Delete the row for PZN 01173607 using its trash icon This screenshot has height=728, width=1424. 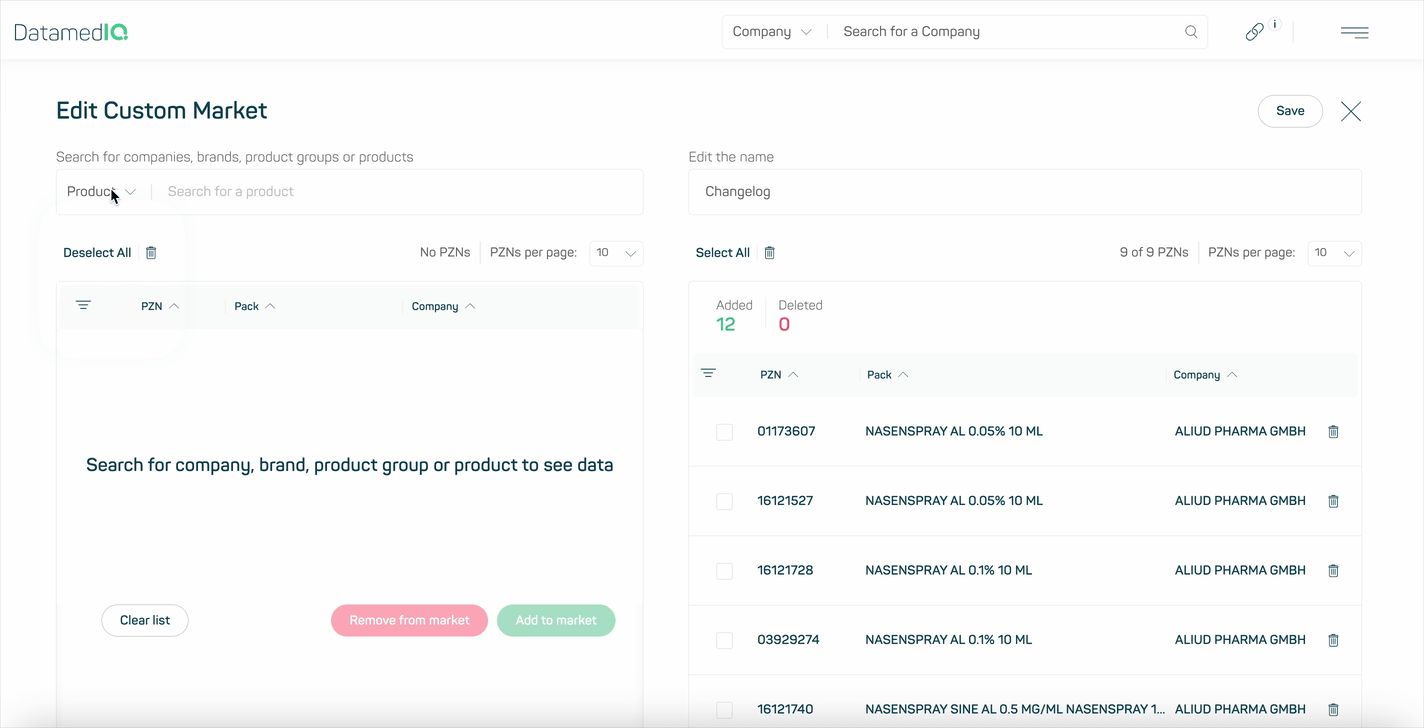click(1333, 431)
